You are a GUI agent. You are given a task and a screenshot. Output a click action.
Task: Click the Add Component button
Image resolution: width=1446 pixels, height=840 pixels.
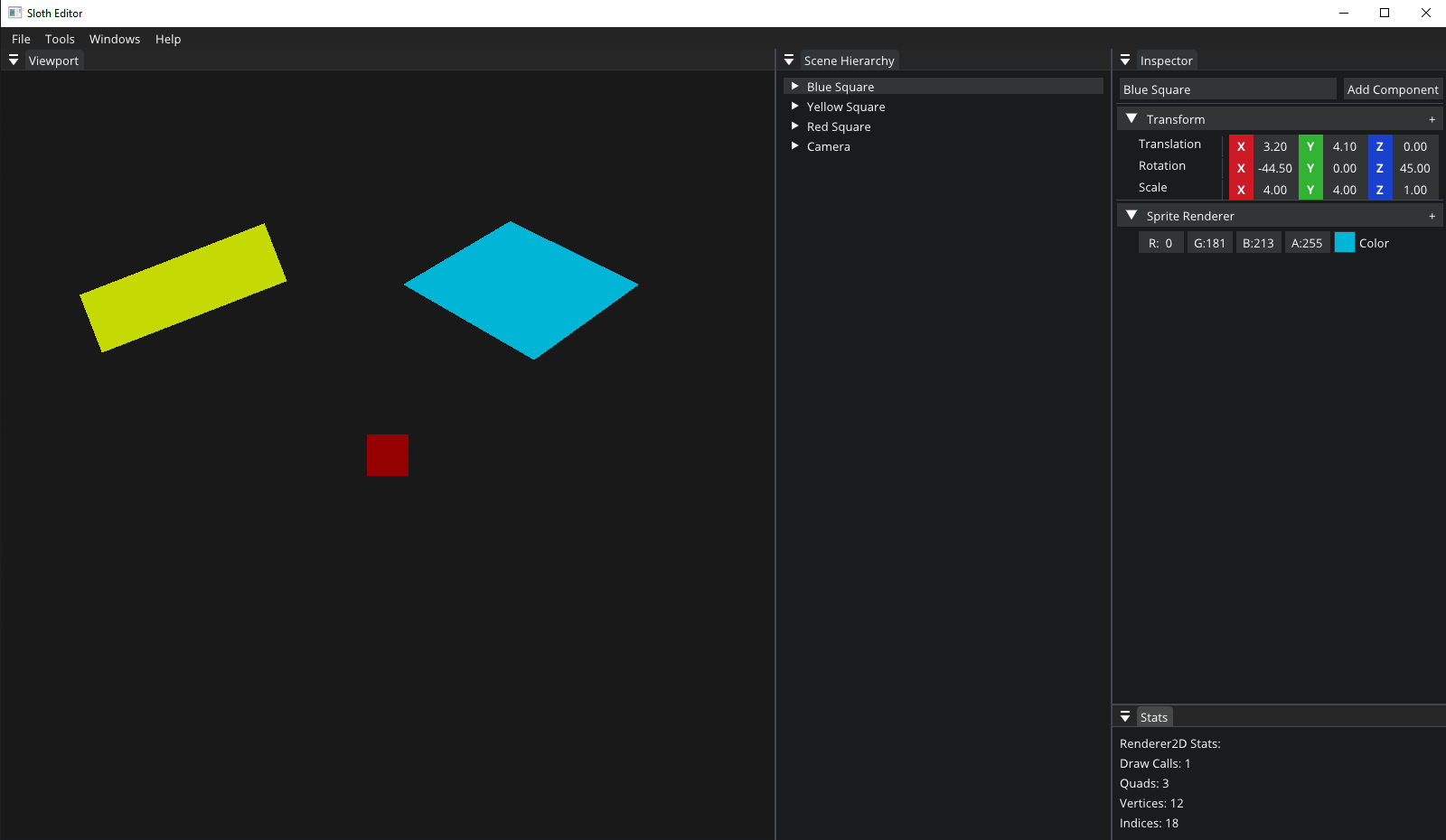pyautogui.click(x=1392, y=89)
